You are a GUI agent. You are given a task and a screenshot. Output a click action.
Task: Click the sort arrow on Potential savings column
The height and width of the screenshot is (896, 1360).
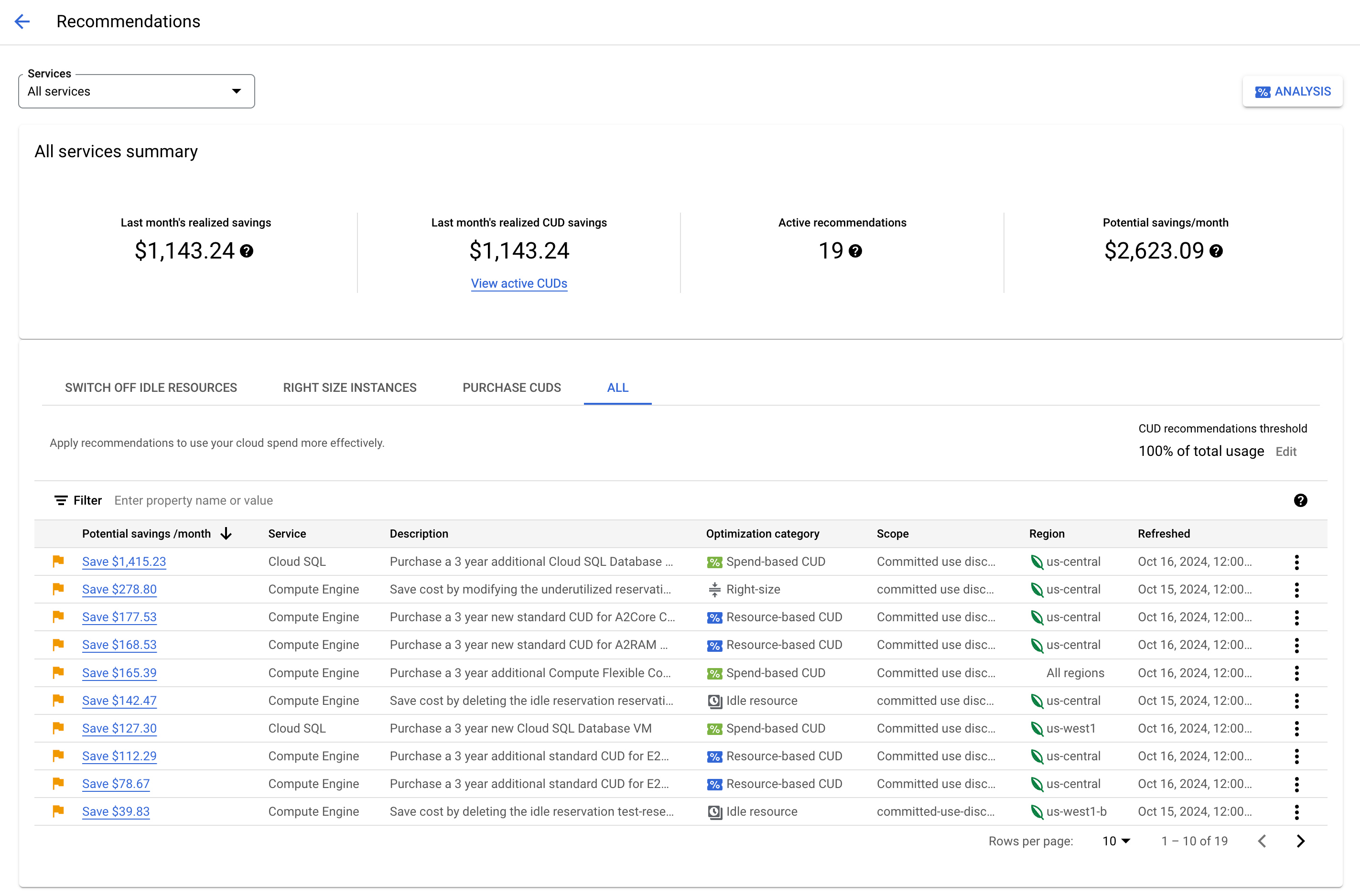pyautogui.click(x=227, y=534)
